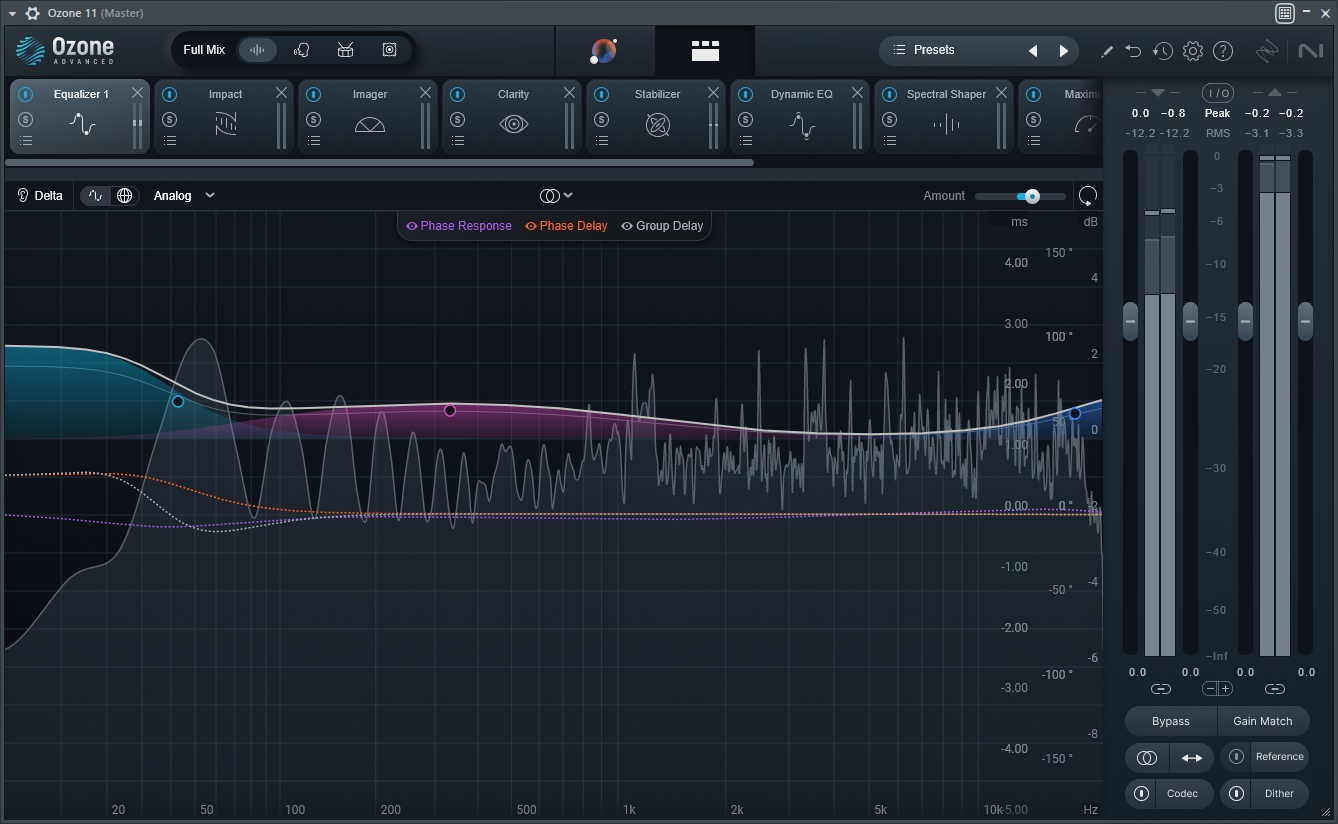Open the stereo channel mode dropdown
This screenshot has height=824, width=1338.
(x=556, y=196)
